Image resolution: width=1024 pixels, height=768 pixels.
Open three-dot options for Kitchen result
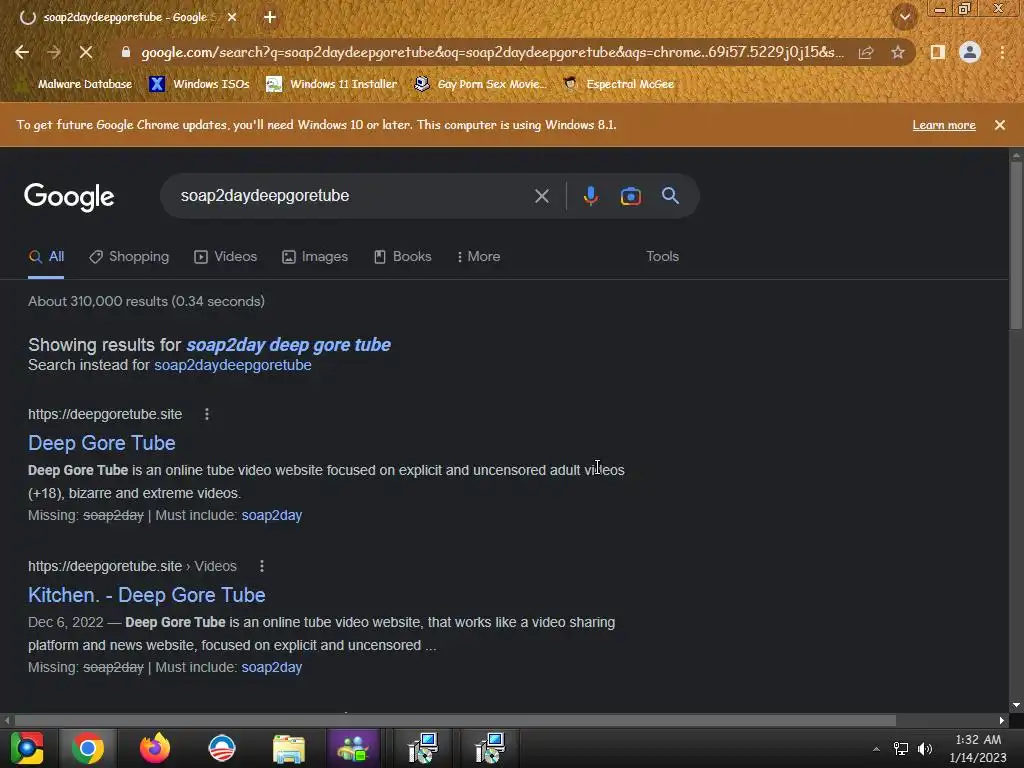pos(262,566)
